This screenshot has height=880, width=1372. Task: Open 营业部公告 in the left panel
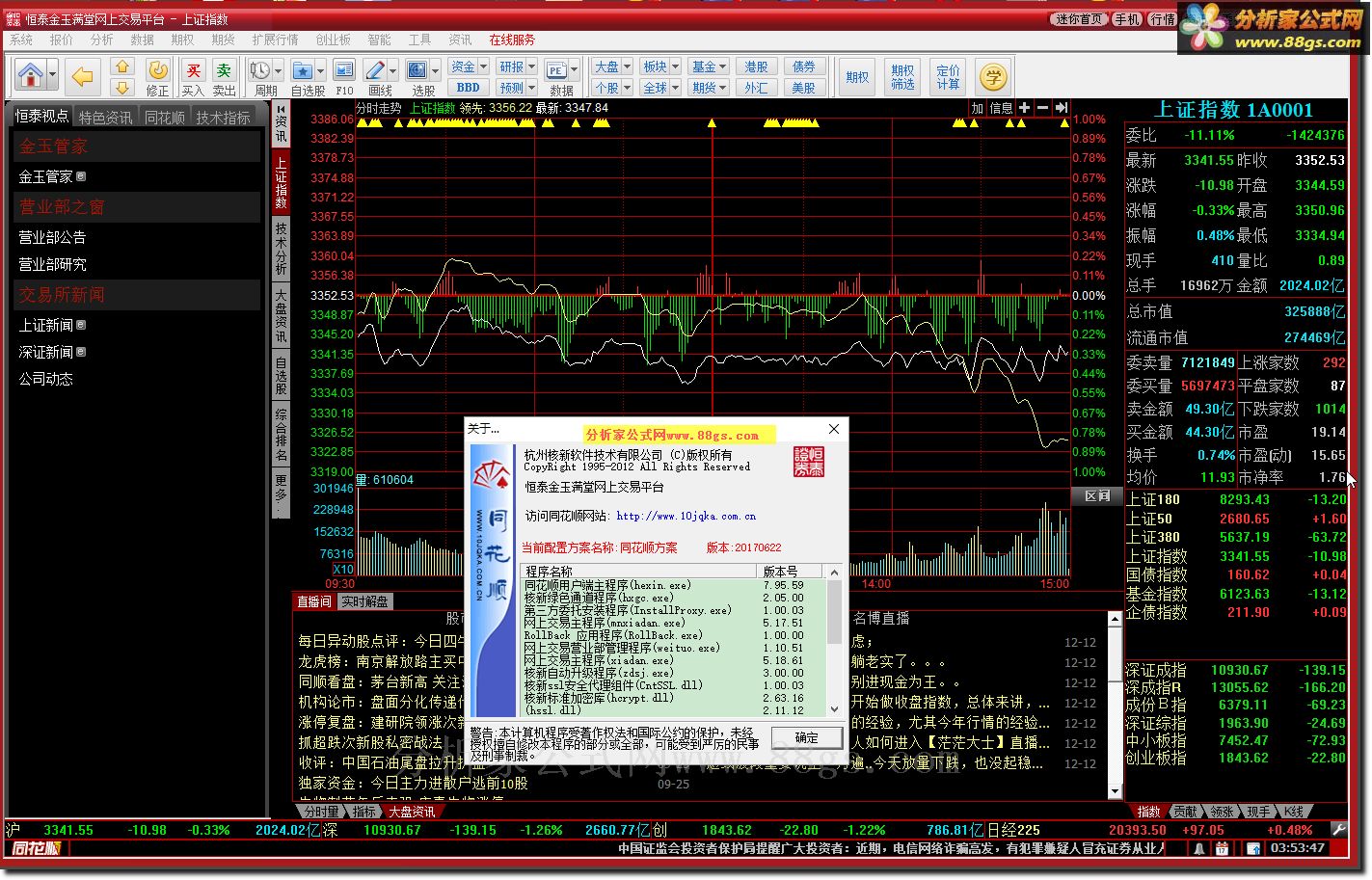52,237
